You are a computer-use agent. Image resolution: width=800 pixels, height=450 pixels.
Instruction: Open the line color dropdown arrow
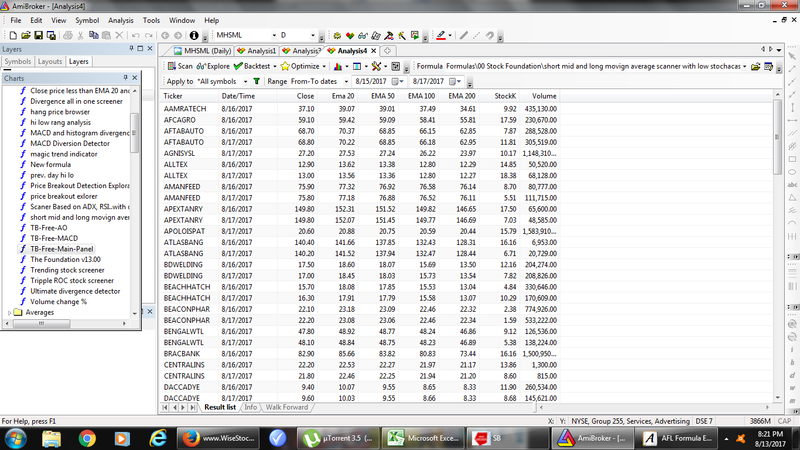450,35
